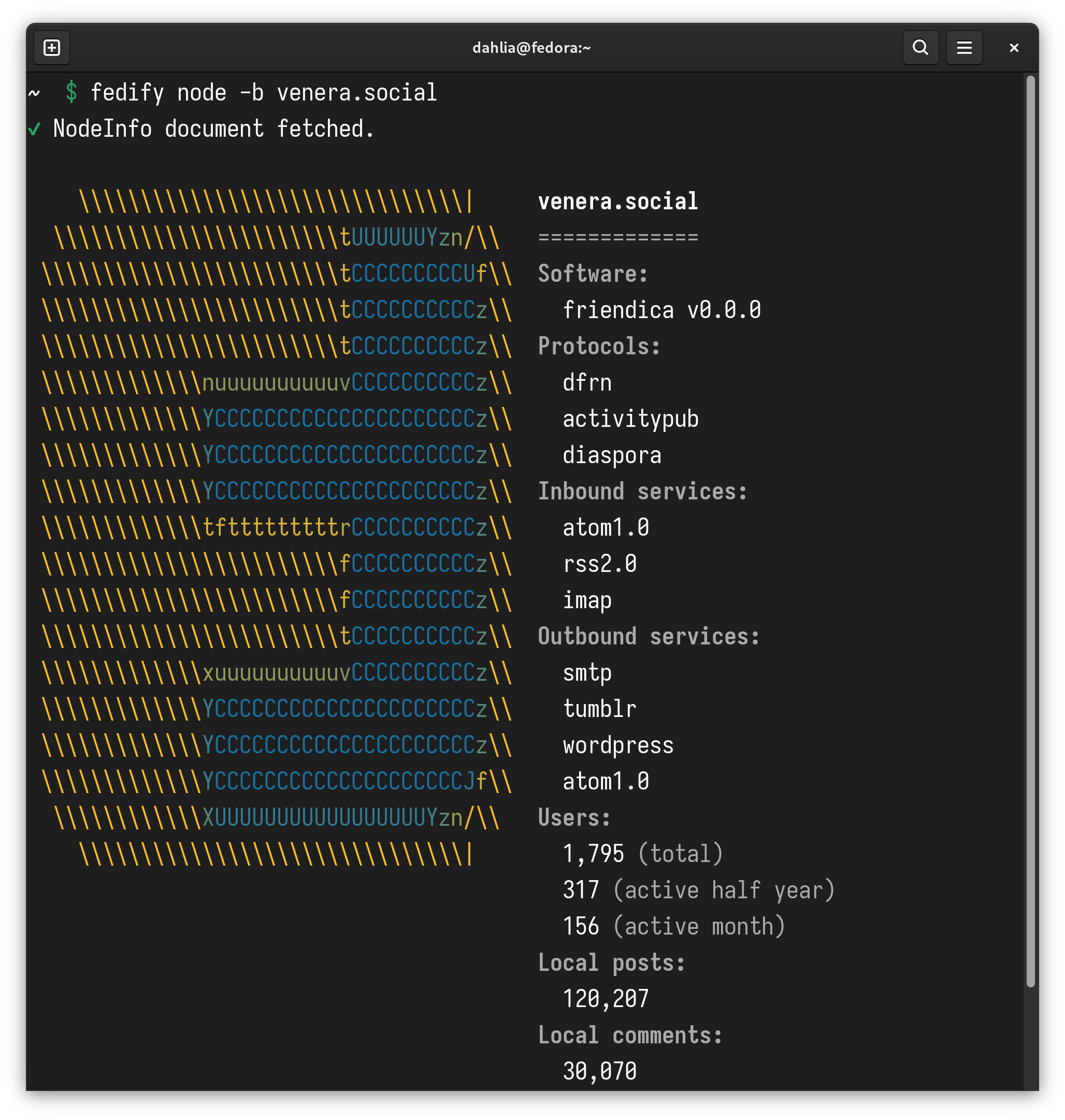Click the fedify node command text
The image size is (1065, 1120).
(x=264, y=93)
